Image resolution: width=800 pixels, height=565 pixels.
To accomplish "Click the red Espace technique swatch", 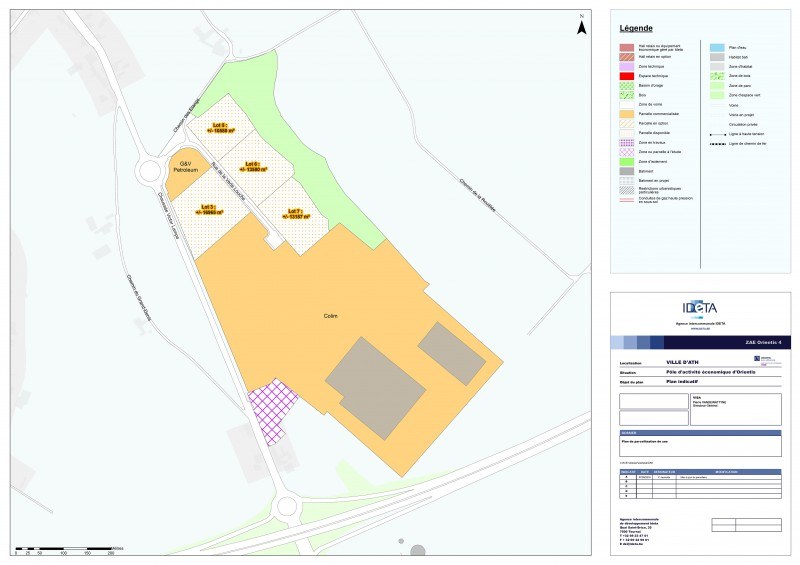I will click(x=627, y=76).
